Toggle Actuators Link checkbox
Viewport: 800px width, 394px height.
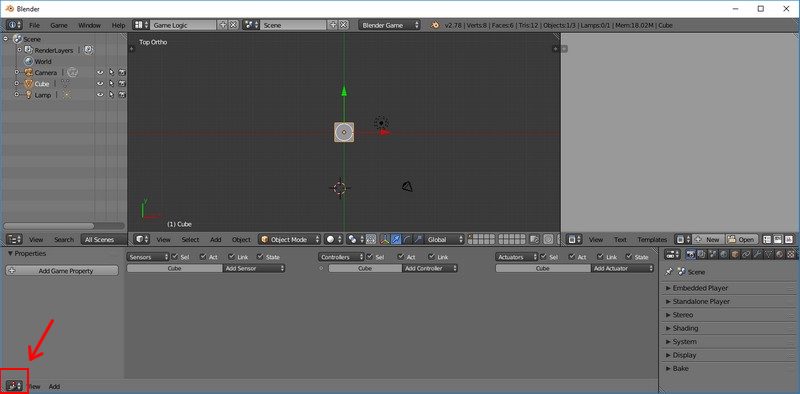click(x=601, y=257)
